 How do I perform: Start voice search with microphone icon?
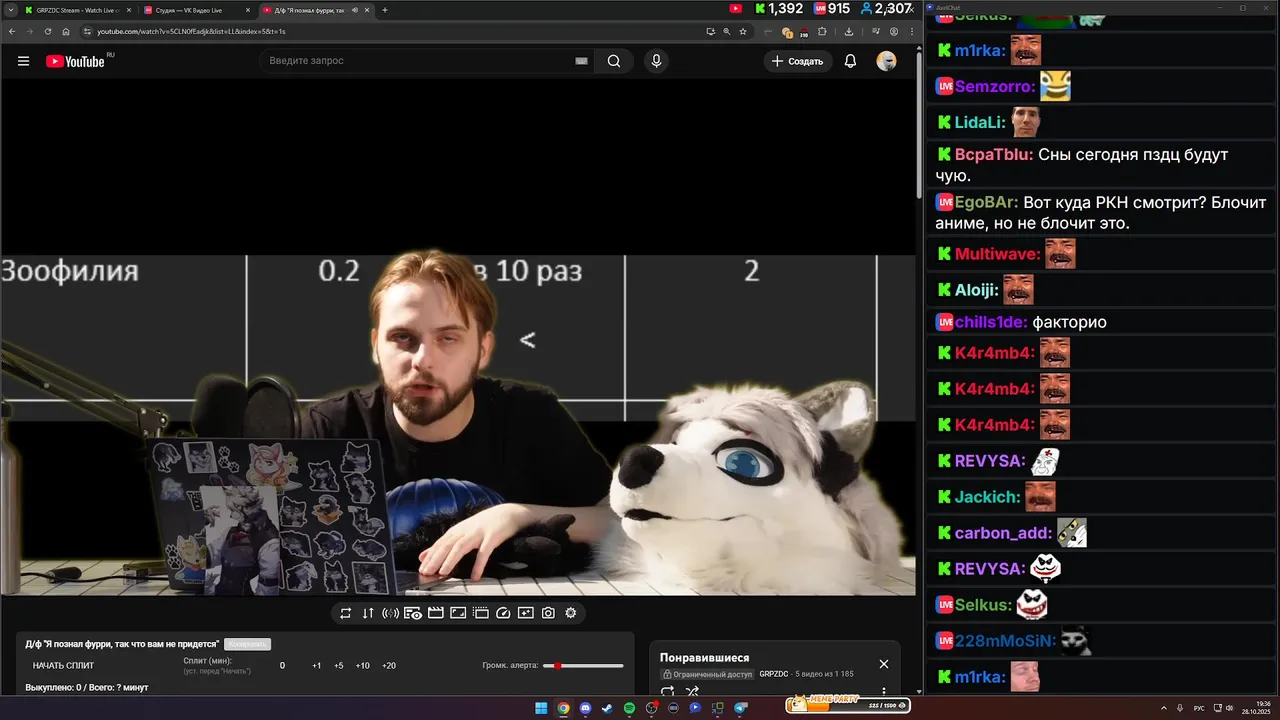click(x=656, y=61)
